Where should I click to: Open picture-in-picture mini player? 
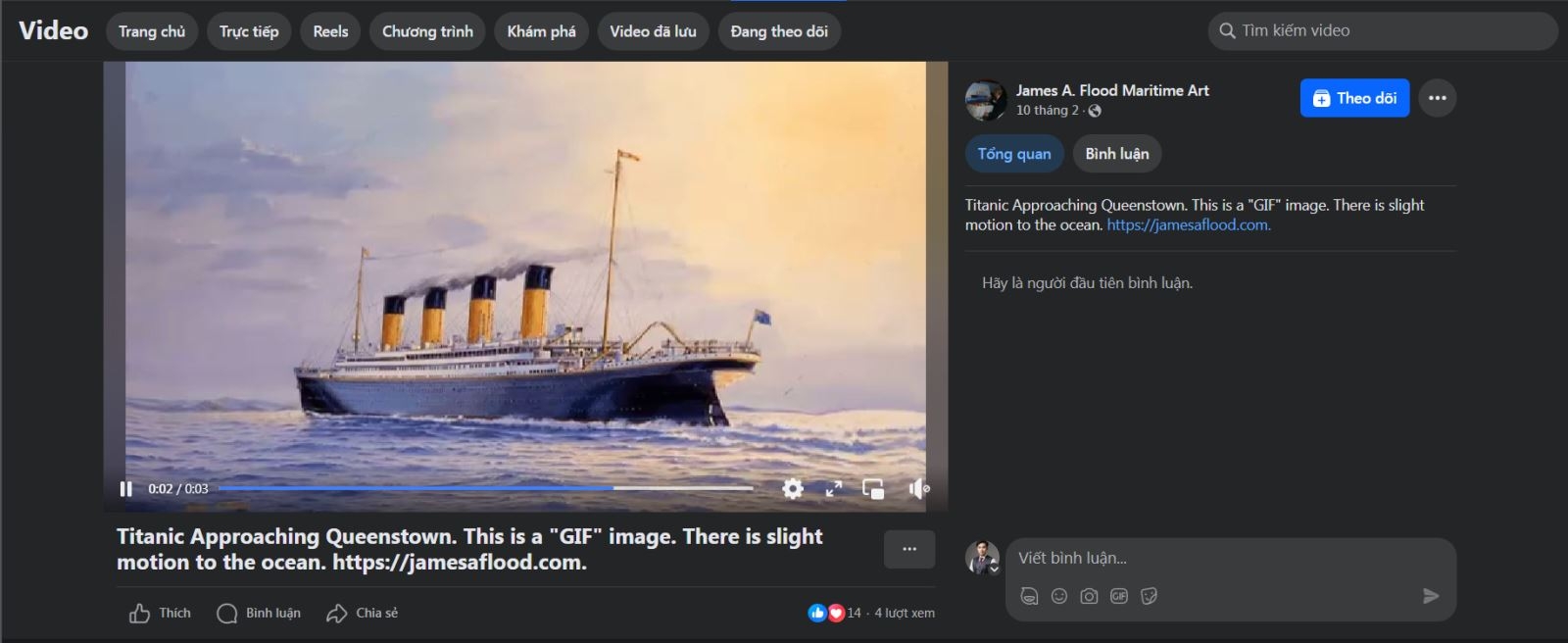point(873,488)
